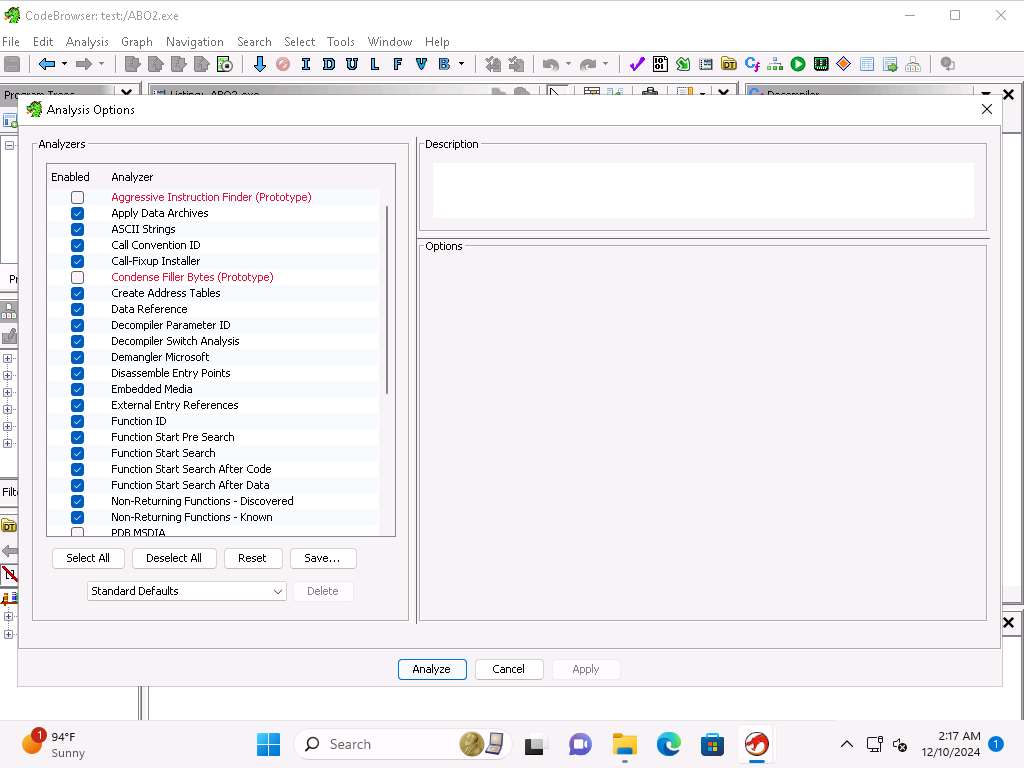
Task: Click the purple checkmark toolbar icon
Action: 637,64
